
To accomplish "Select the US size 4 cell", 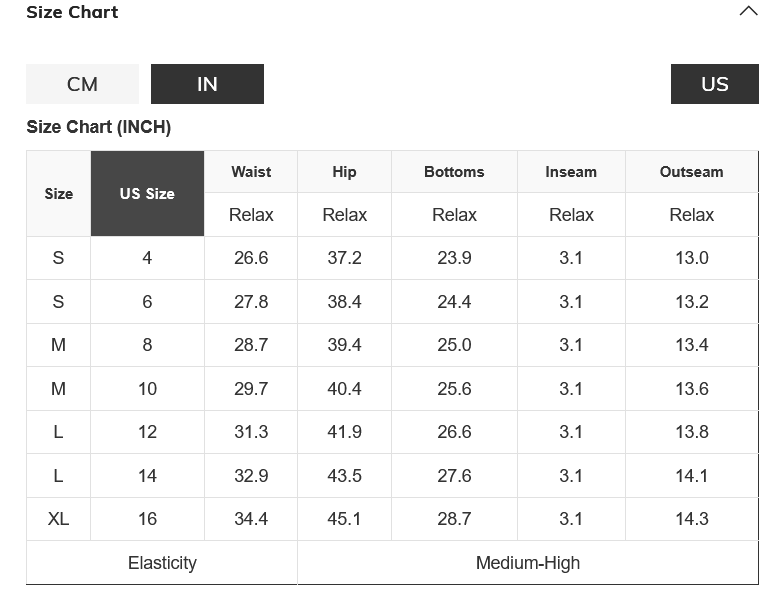I will point(147,258).
